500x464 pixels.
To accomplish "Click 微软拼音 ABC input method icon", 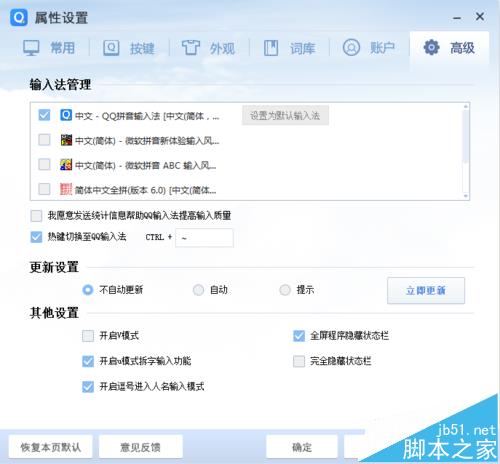I will [x=66, y=165].
